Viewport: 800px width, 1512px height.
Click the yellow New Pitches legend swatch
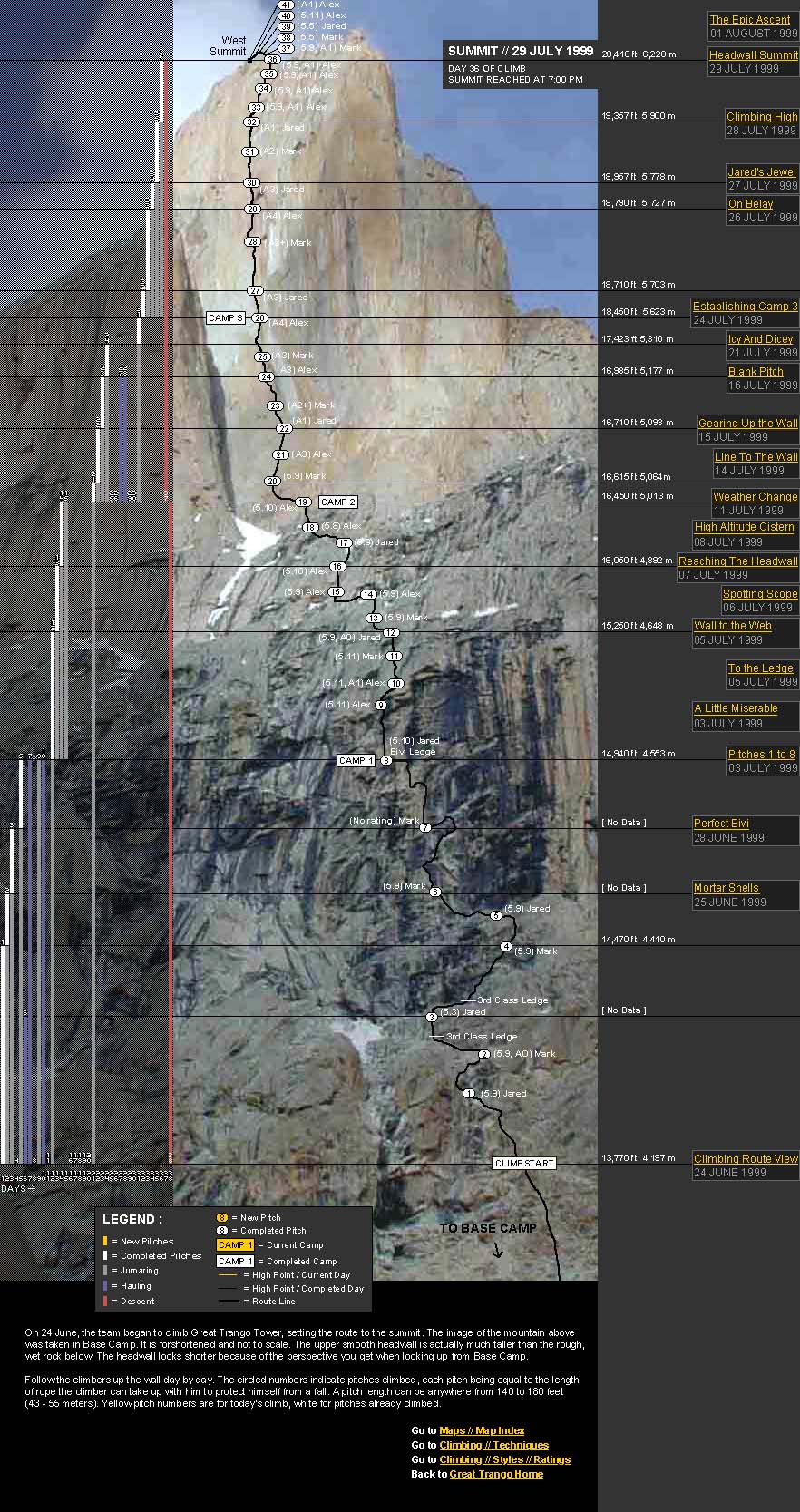pos(105,1241)
